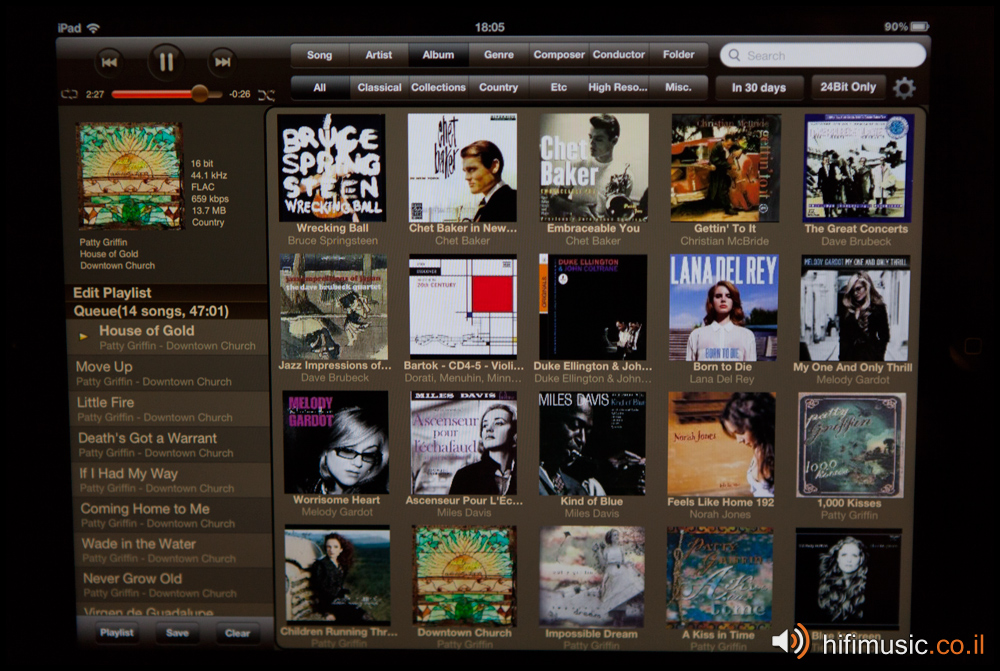Open A Kiss in Time album
The height and width of the screenshot is (671, 1000).
pyautogui.click(x=719, y=577)
